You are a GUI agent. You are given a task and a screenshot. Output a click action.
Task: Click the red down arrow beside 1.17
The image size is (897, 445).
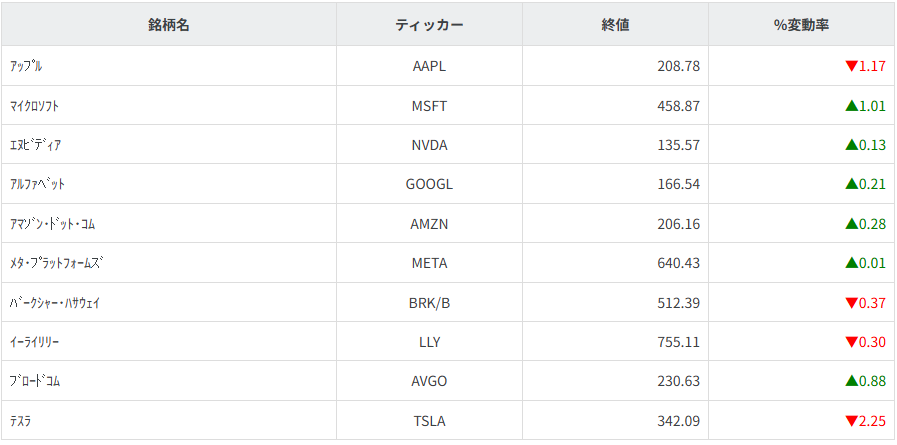click(x=851, y=67)
